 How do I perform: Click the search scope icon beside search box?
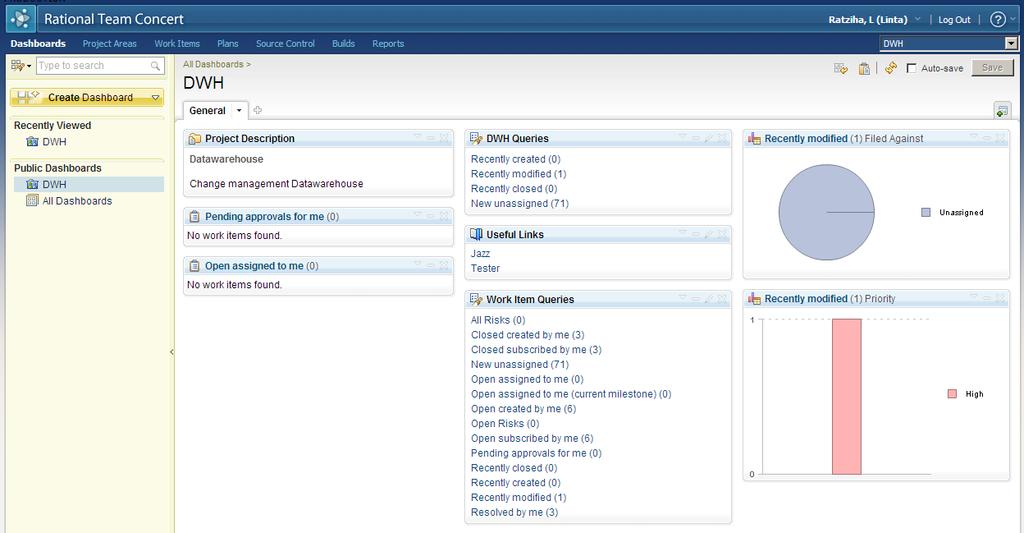pyautogui.click(x=20, y=65)
